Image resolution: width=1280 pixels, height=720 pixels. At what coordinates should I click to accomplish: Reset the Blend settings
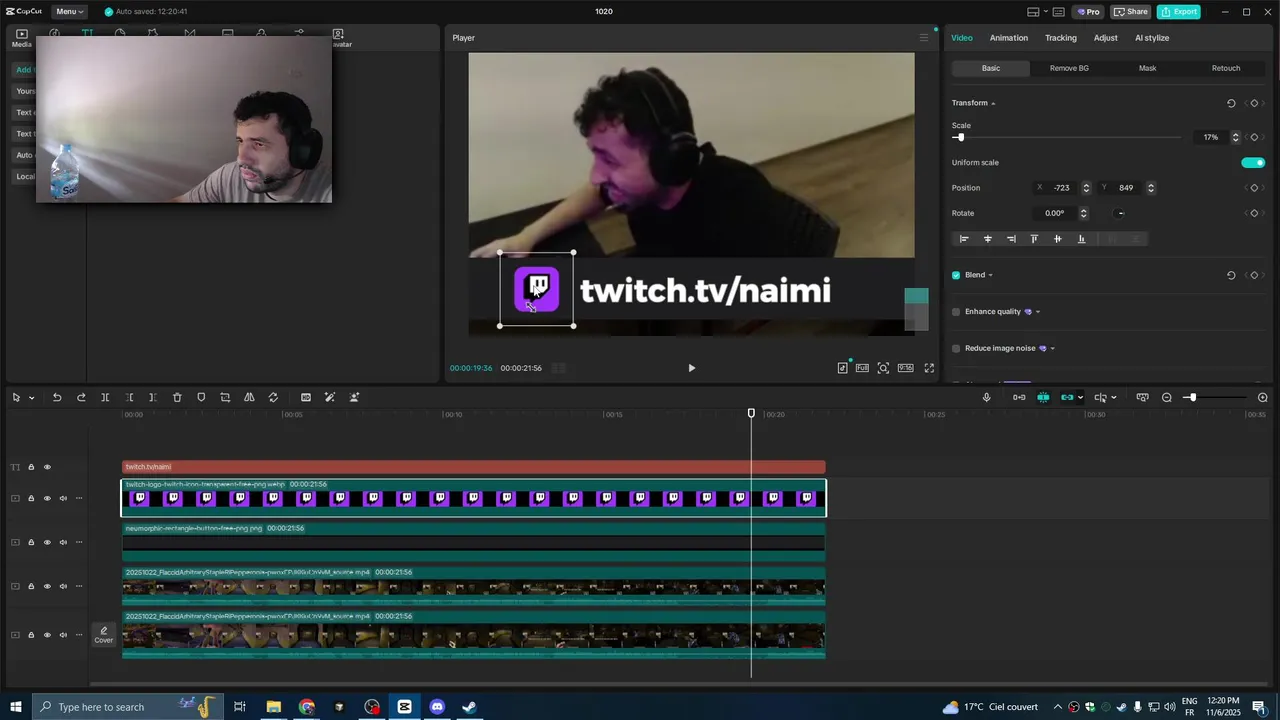(x=1231, y=275)
